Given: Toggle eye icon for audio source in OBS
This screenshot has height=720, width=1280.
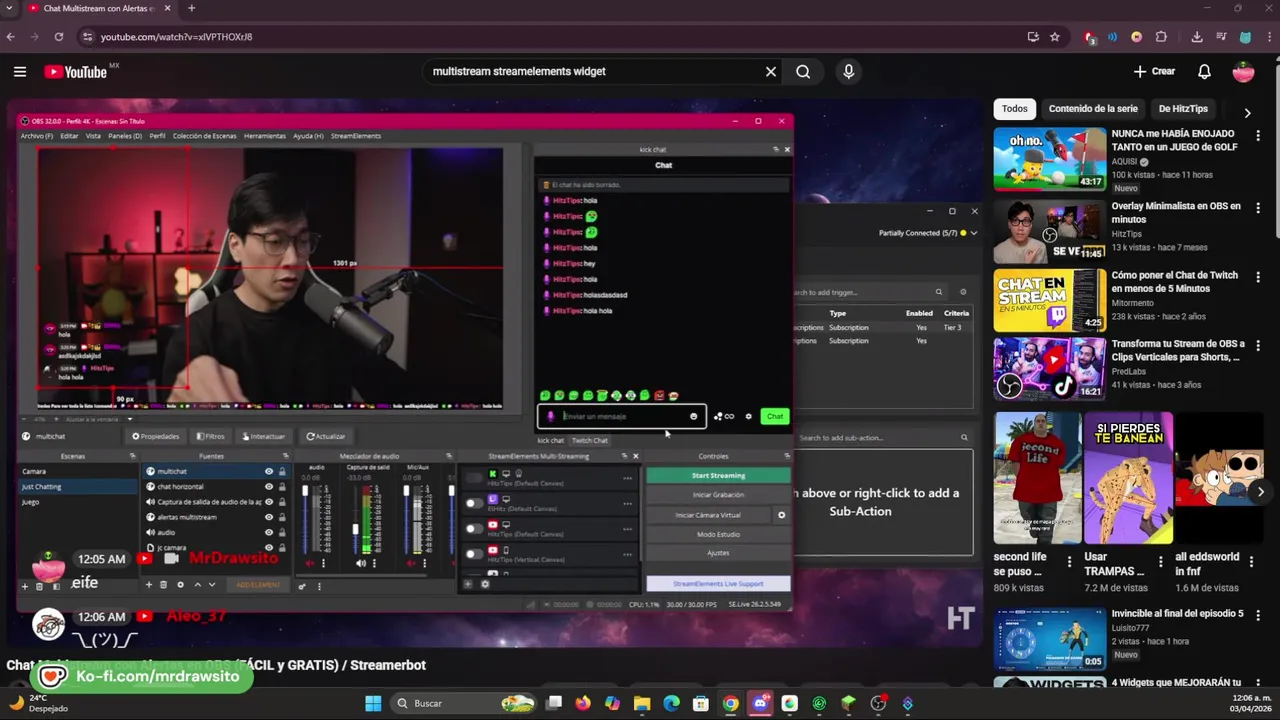Looking at the screenshot, I should pyautogui.click(x=268, y=532).
